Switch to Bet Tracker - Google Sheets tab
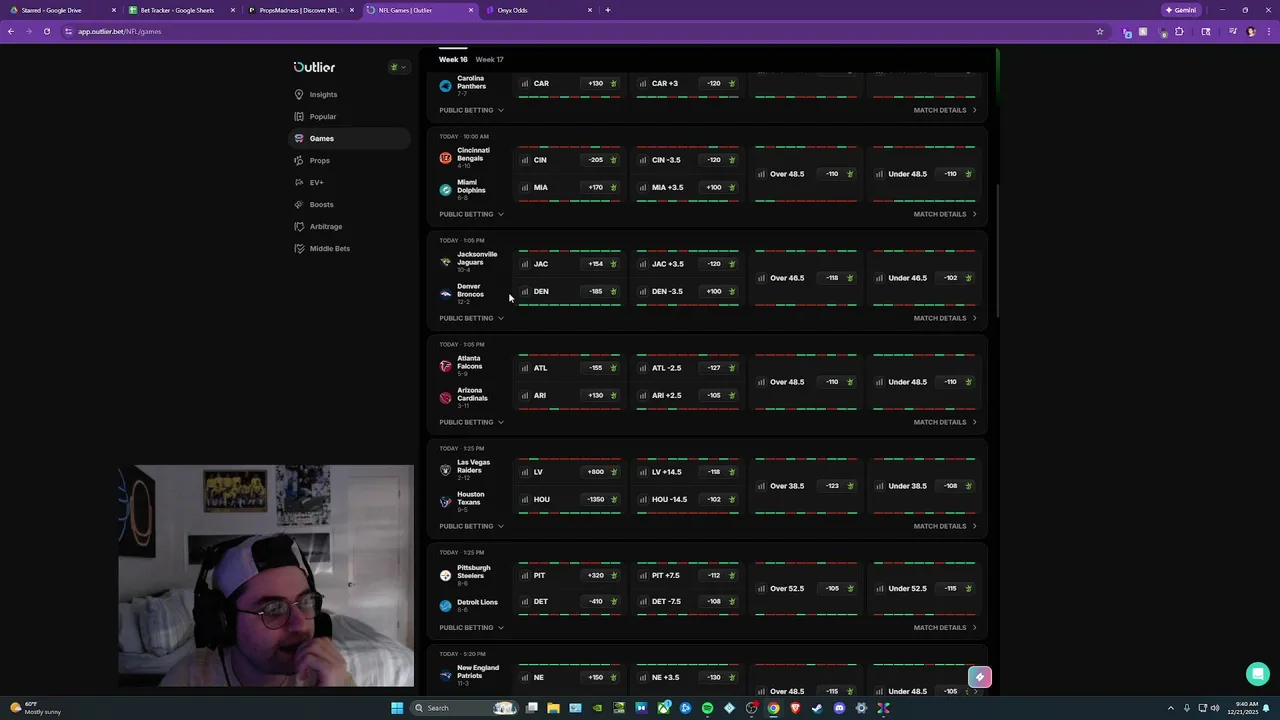Screen dimensions: 1280x720 pos(180,10)
